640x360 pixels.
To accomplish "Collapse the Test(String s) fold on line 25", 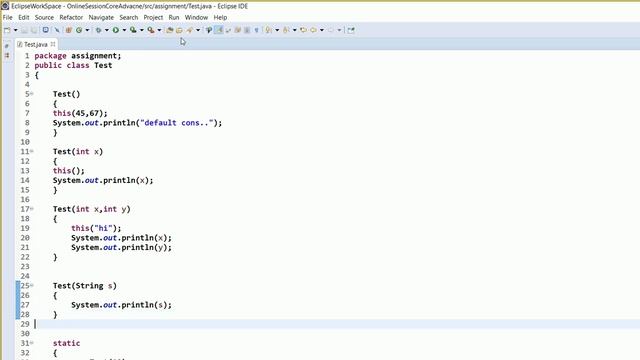I will tap(32, 286).
